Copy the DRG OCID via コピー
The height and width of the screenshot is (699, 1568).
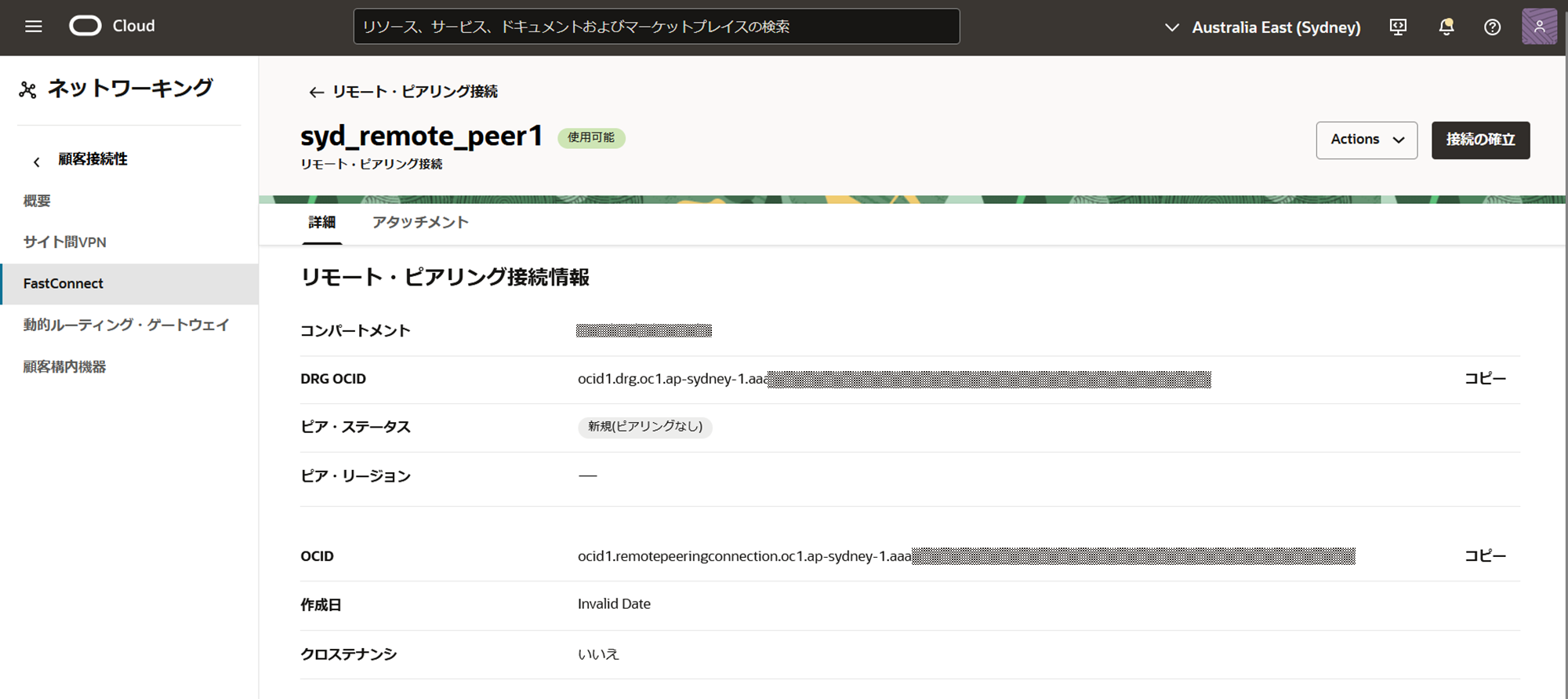point(1485,379)
